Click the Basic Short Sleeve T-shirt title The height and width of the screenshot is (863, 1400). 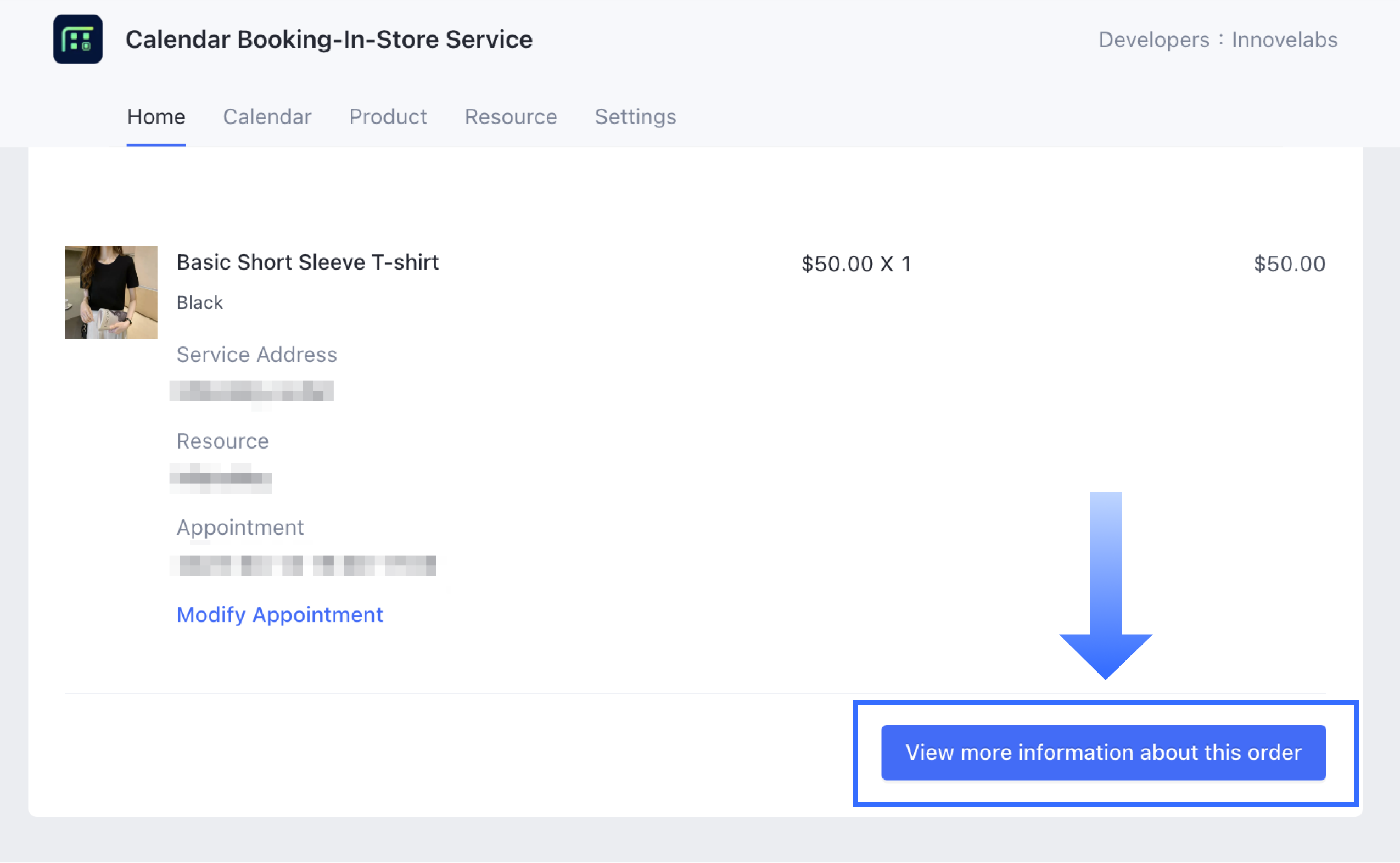coord(307,262)
